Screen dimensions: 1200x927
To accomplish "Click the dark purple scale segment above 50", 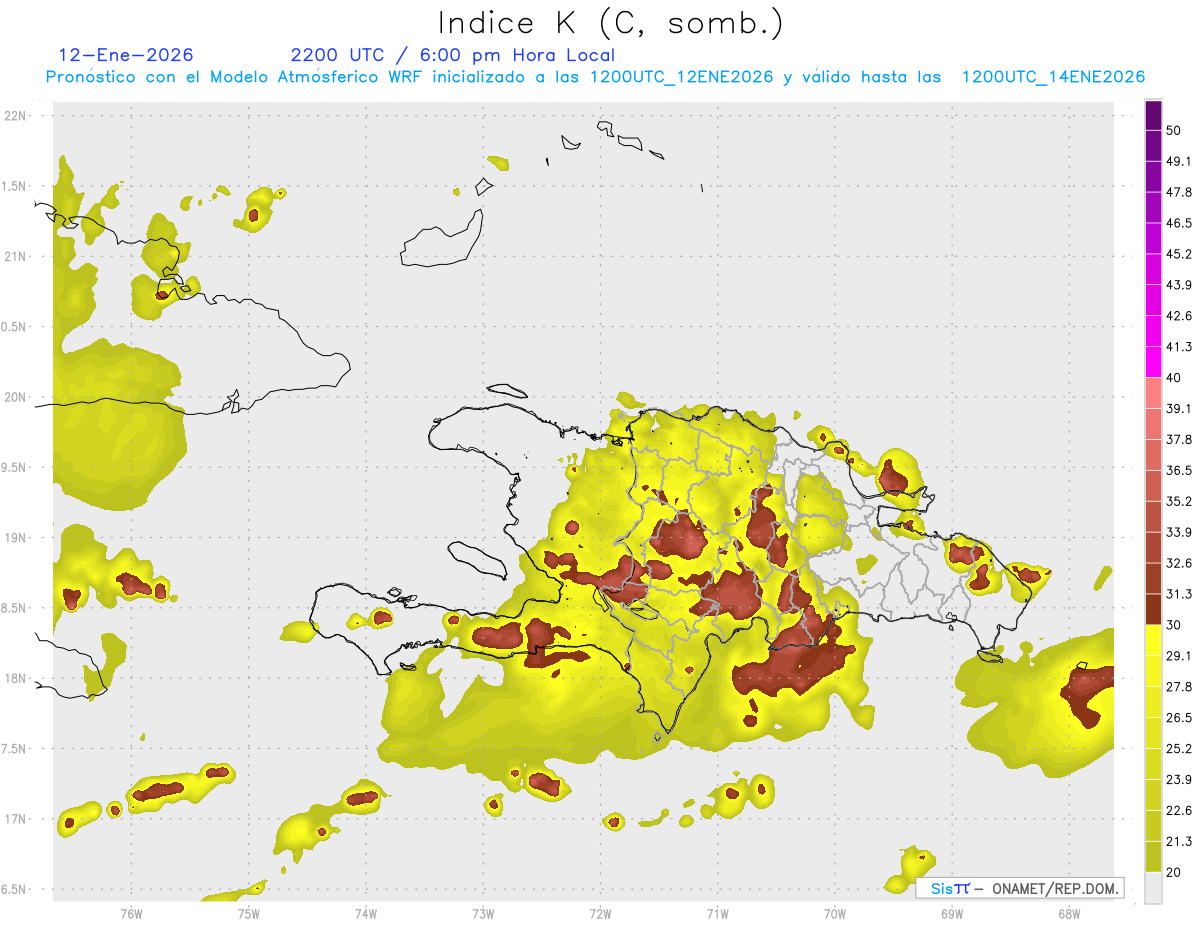I will click(x=1153, y=116).
